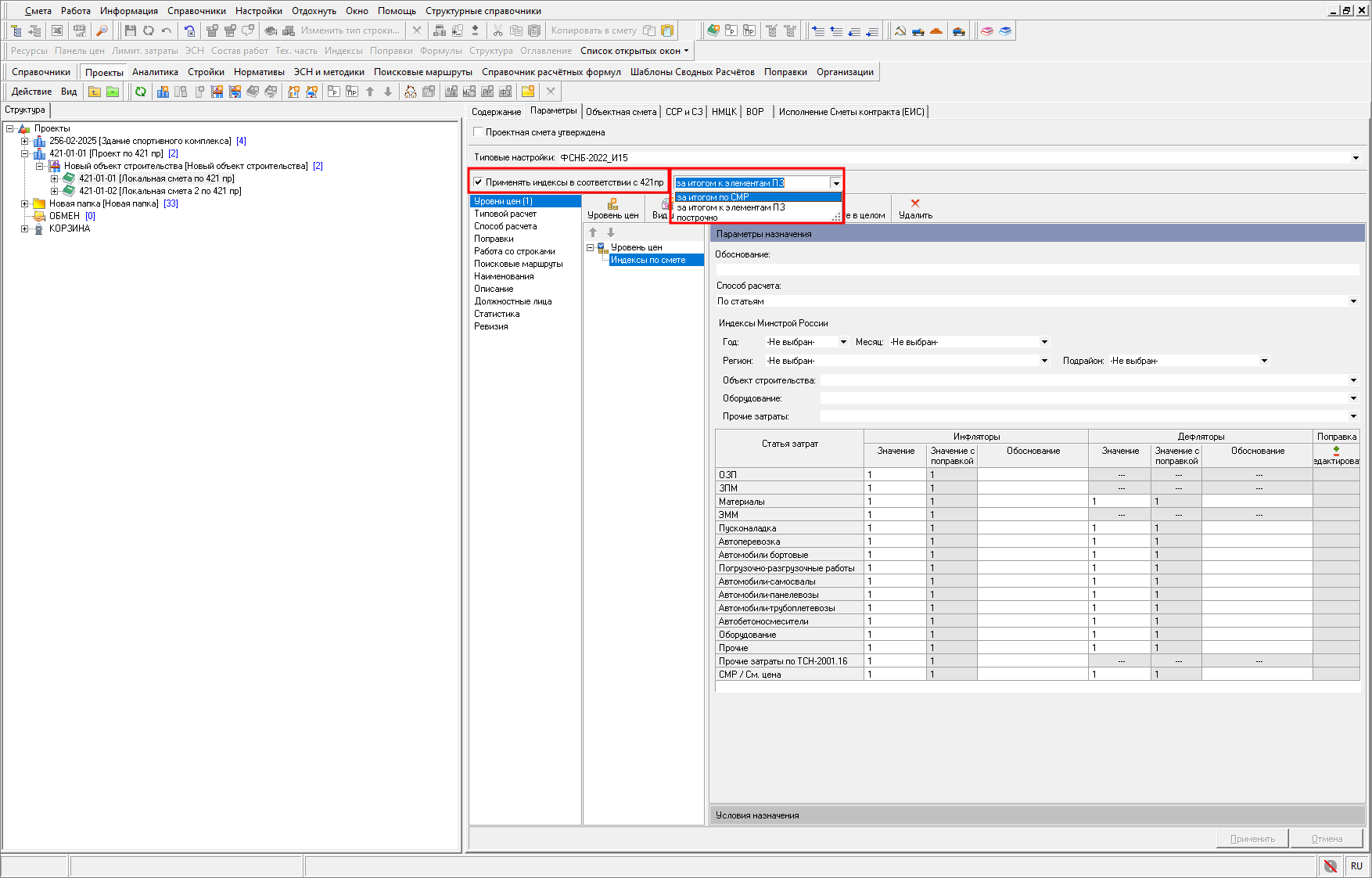Click the hammer and sickle toolbar icon
Image resolution: width=1372 pixels, height=878 pixels.
click(x=900, y=31)
